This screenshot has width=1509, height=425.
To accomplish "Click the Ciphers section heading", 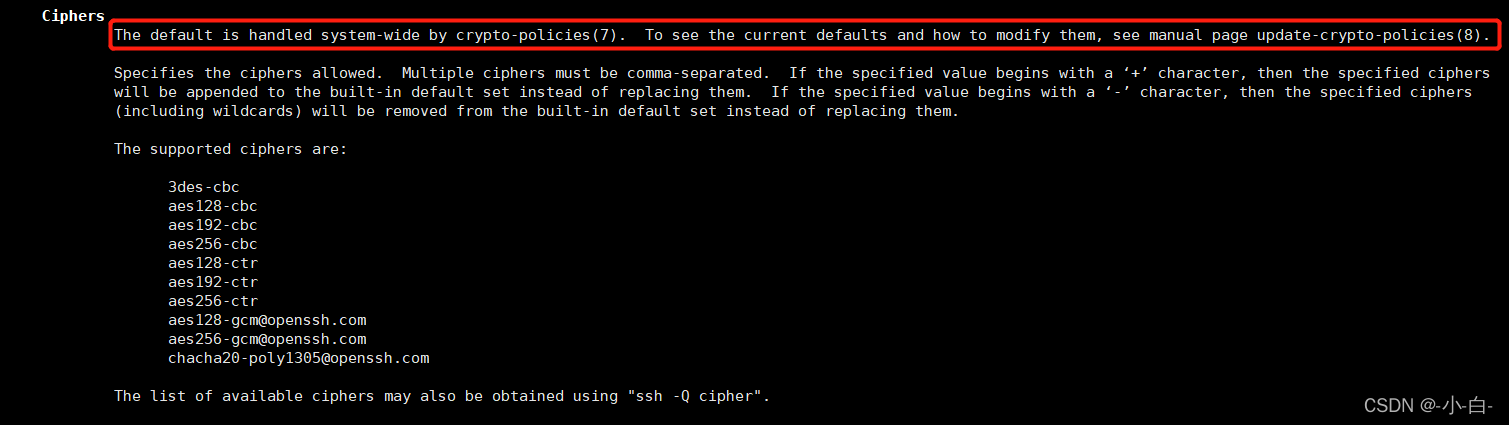I will pos(73,16).
